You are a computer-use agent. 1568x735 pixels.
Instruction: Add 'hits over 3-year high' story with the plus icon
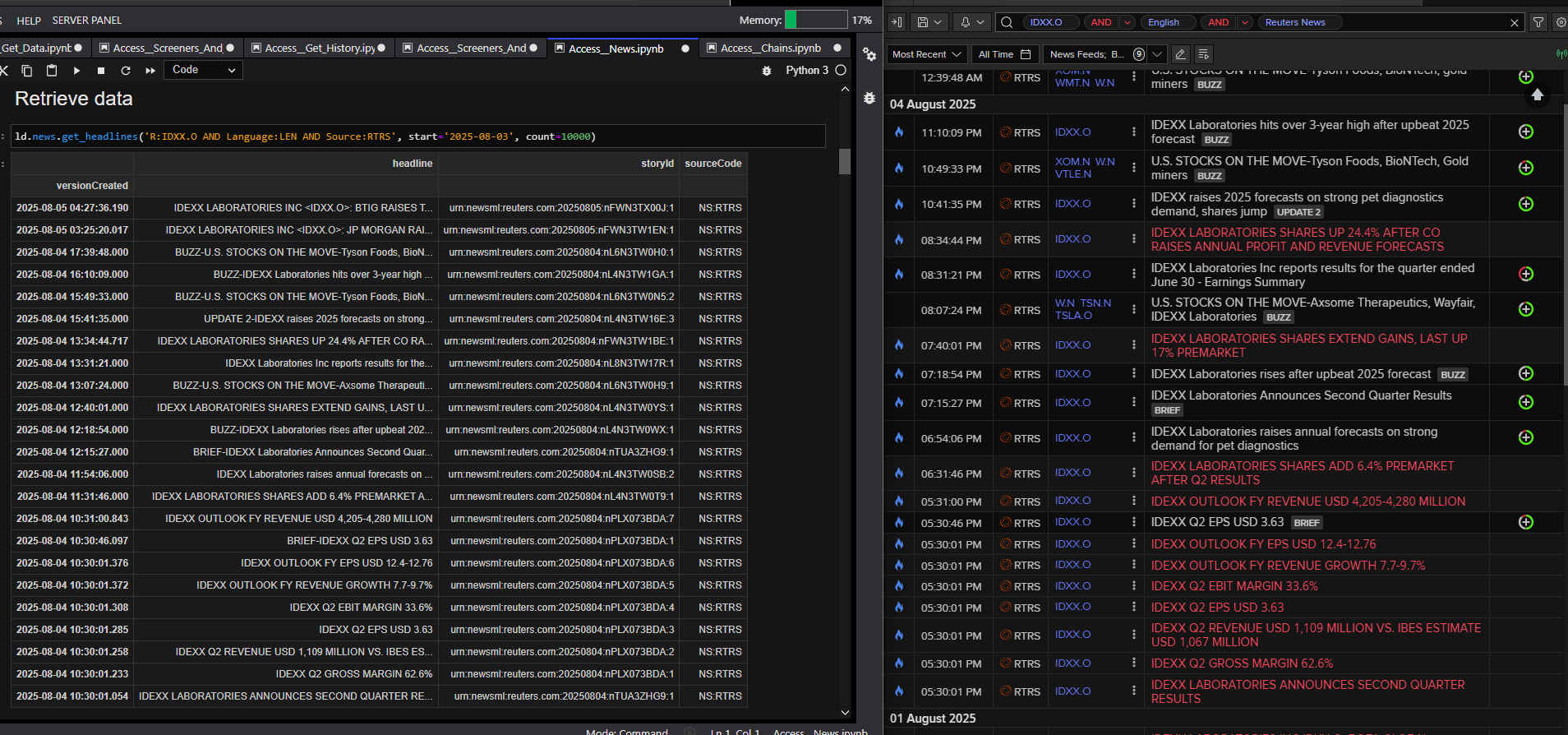(1526, 132)
